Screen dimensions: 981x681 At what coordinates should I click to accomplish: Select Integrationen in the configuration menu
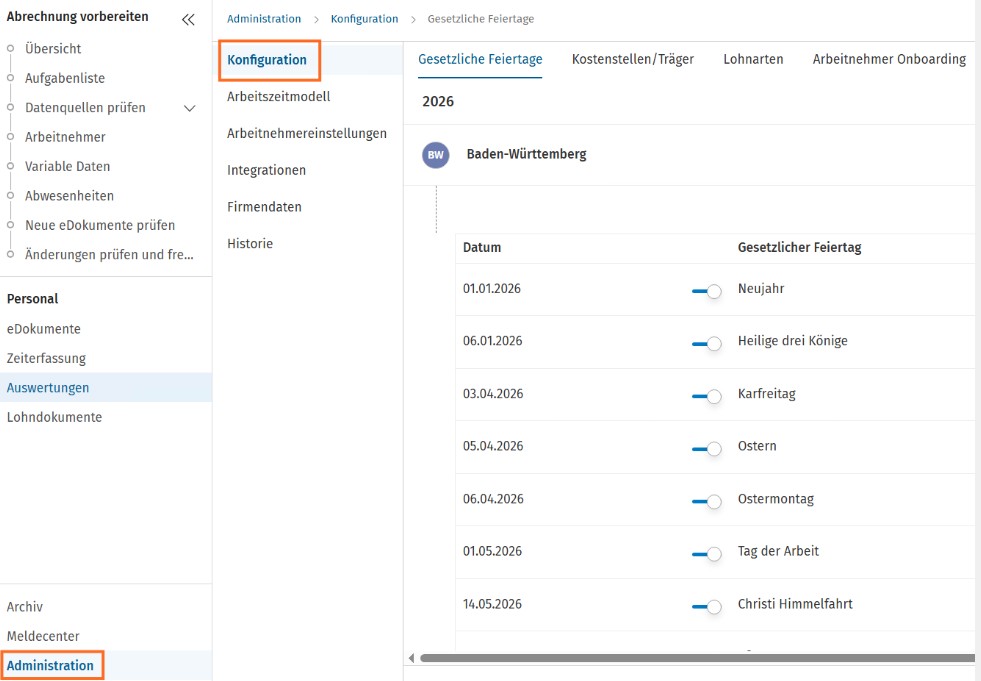[267, 170]
